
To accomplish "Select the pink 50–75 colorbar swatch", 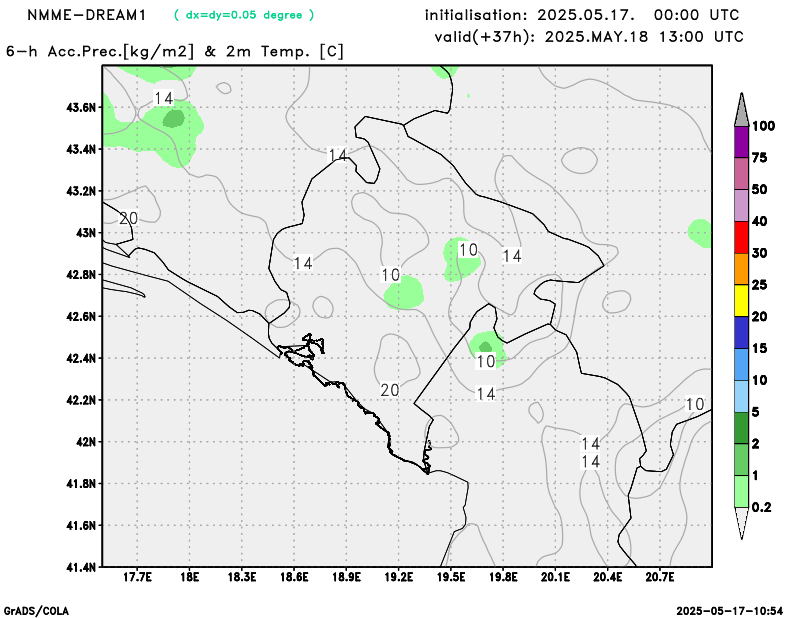I will [741, 174].
